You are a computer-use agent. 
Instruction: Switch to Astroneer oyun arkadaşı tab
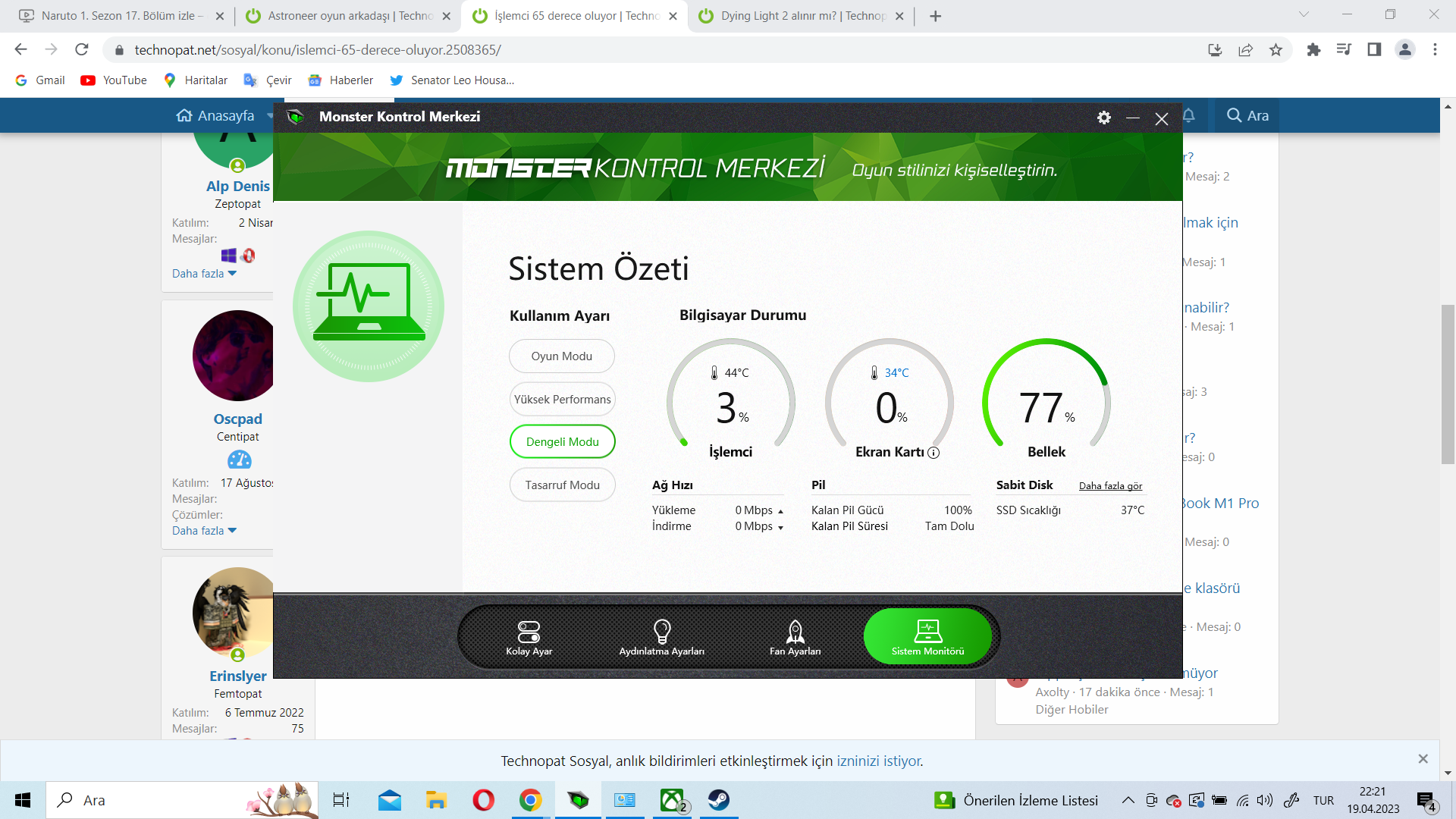coord(349,16)
